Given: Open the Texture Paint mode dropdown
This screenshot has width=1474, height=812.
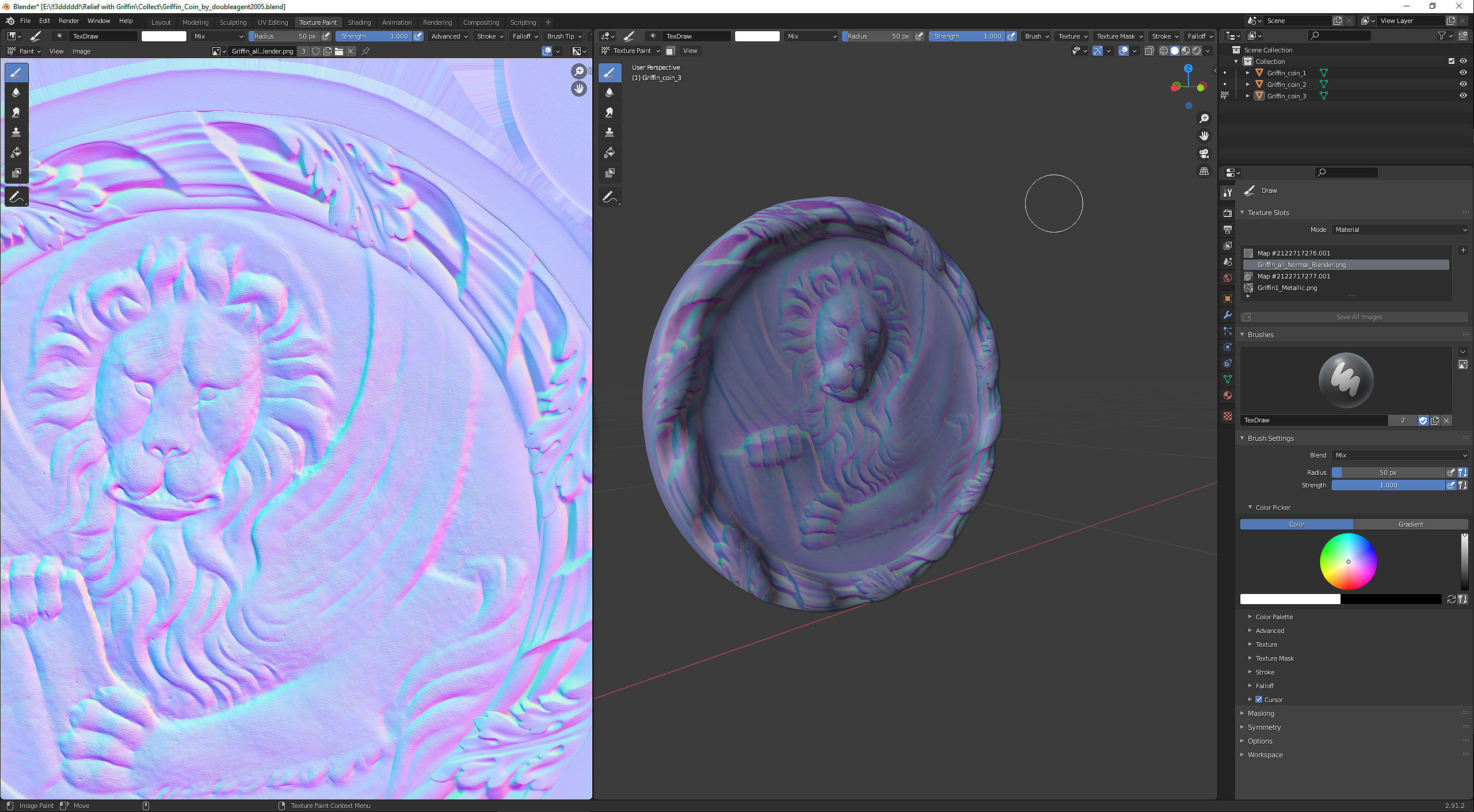Looking at the screenshot, I should (x=630, y=51).
